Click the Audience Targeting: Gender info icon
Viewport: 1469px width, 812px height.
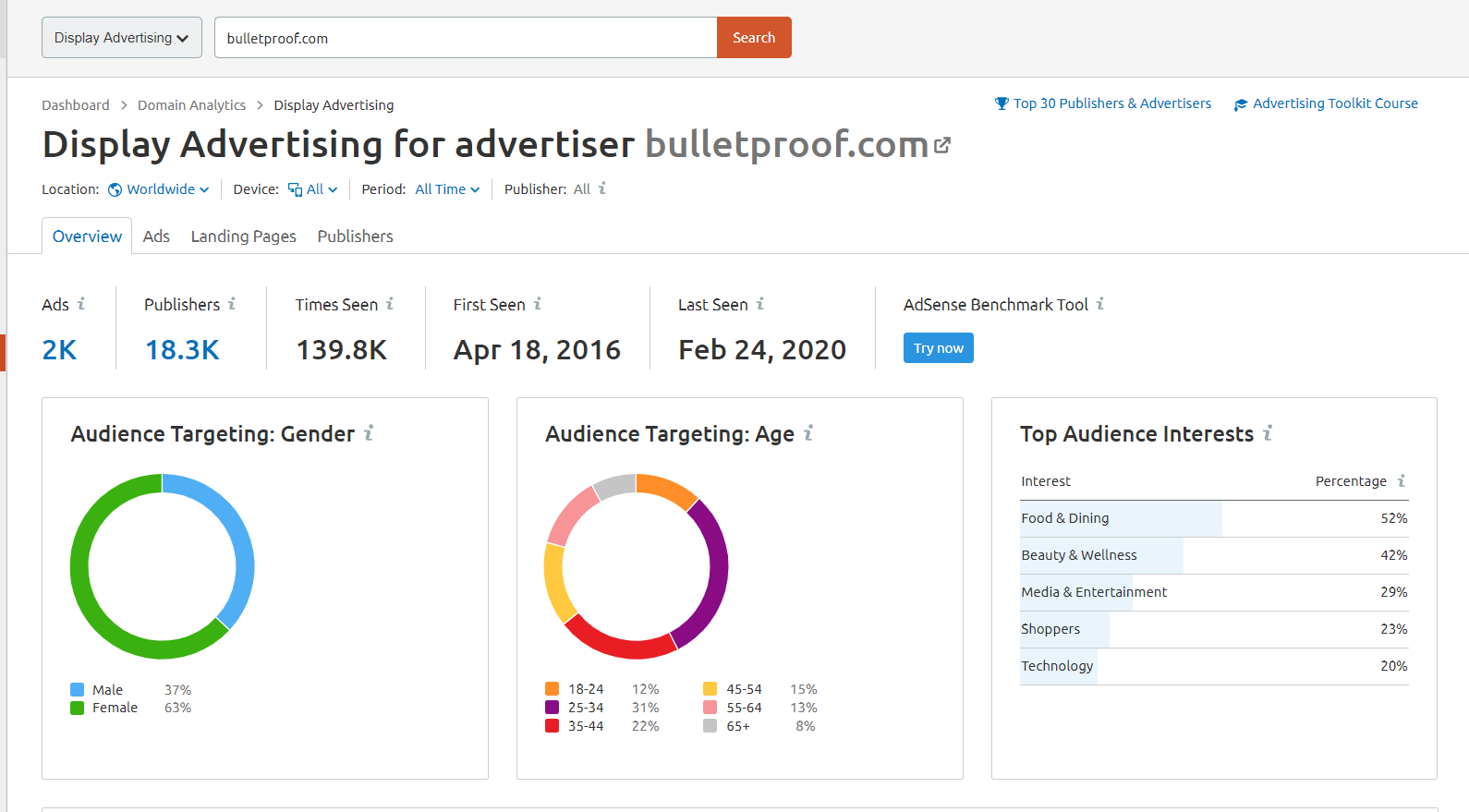click(x=369, y=432)
